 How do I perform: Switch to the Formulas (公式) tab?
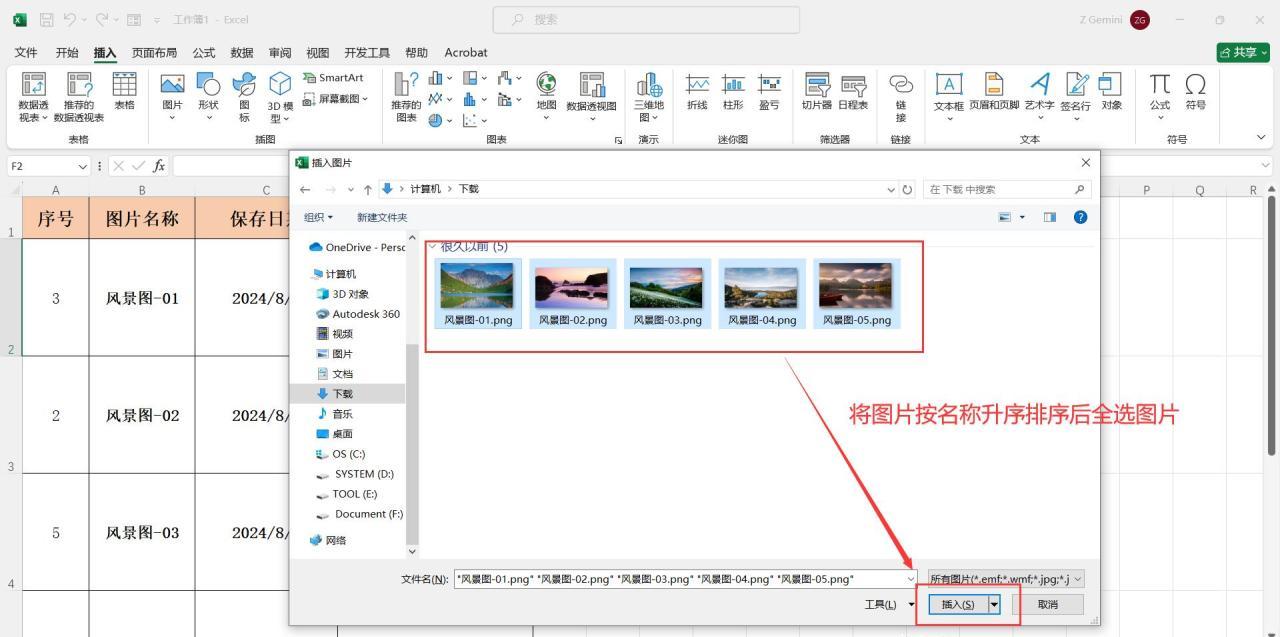pyautogui.click(x=204, y=53)
